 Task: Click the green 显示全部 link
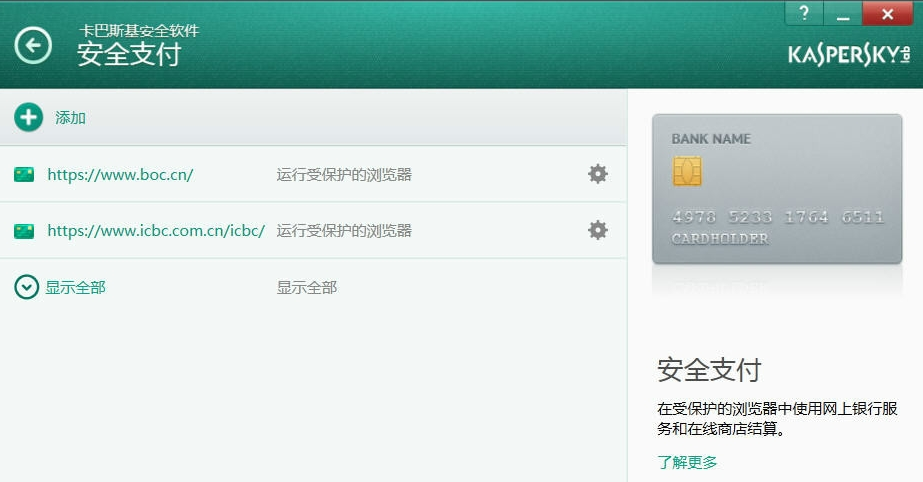click(75, 287)
